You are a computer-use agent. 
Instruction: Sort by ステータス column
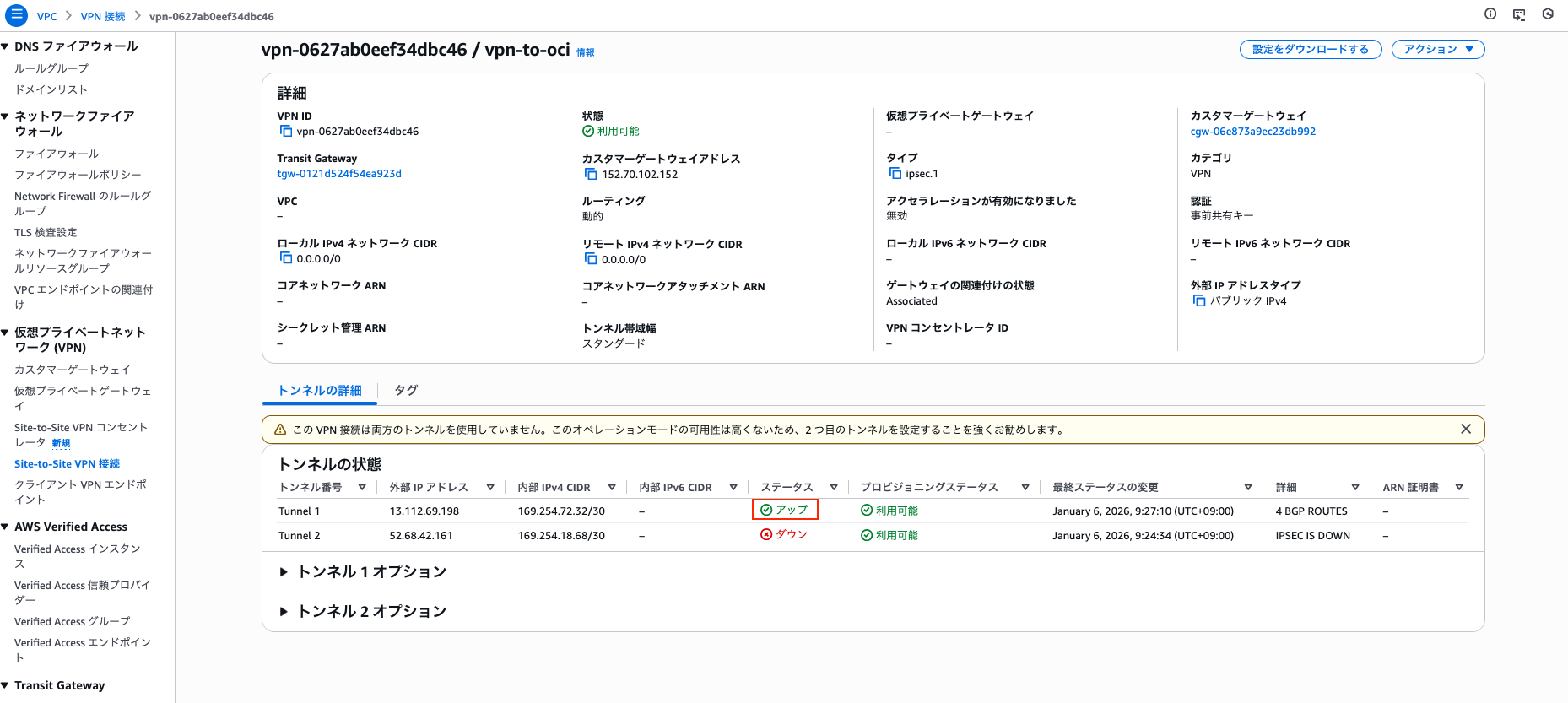tap(834, 487)
